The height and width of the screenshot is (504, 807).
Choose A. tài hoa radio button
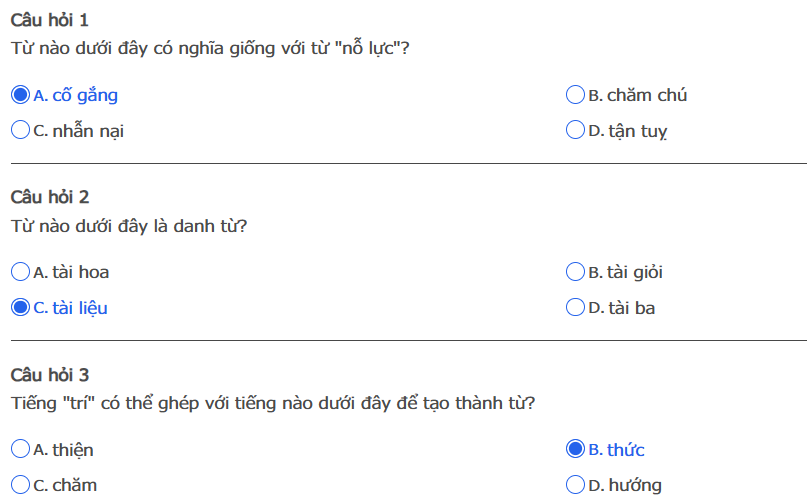[20, 272]
